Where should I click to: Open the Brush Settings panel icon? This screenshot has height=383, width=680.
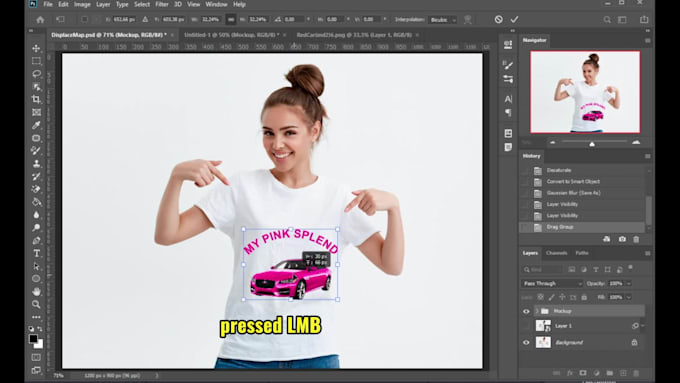(x=508, y=65)
